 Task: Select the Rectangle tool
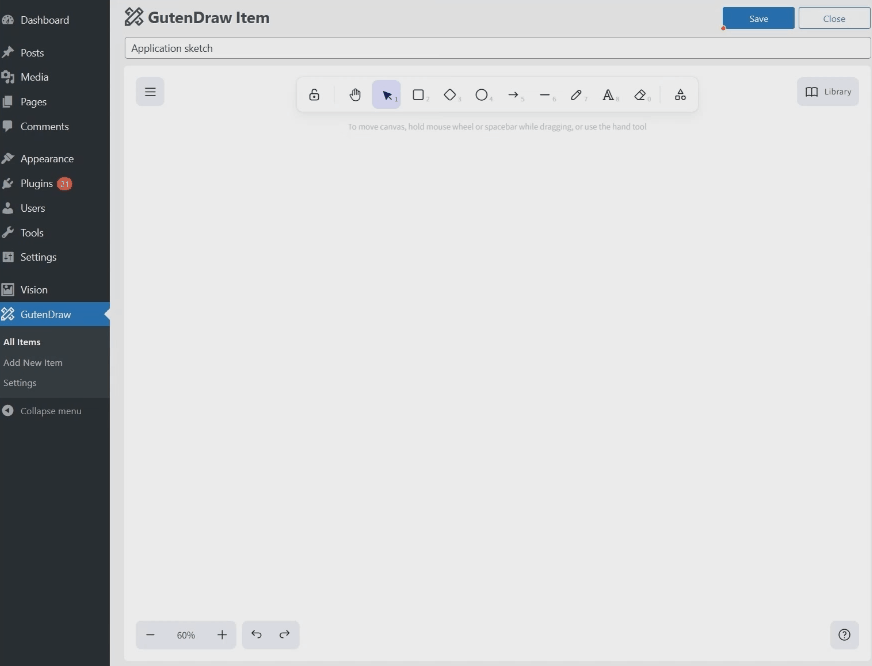418,94
